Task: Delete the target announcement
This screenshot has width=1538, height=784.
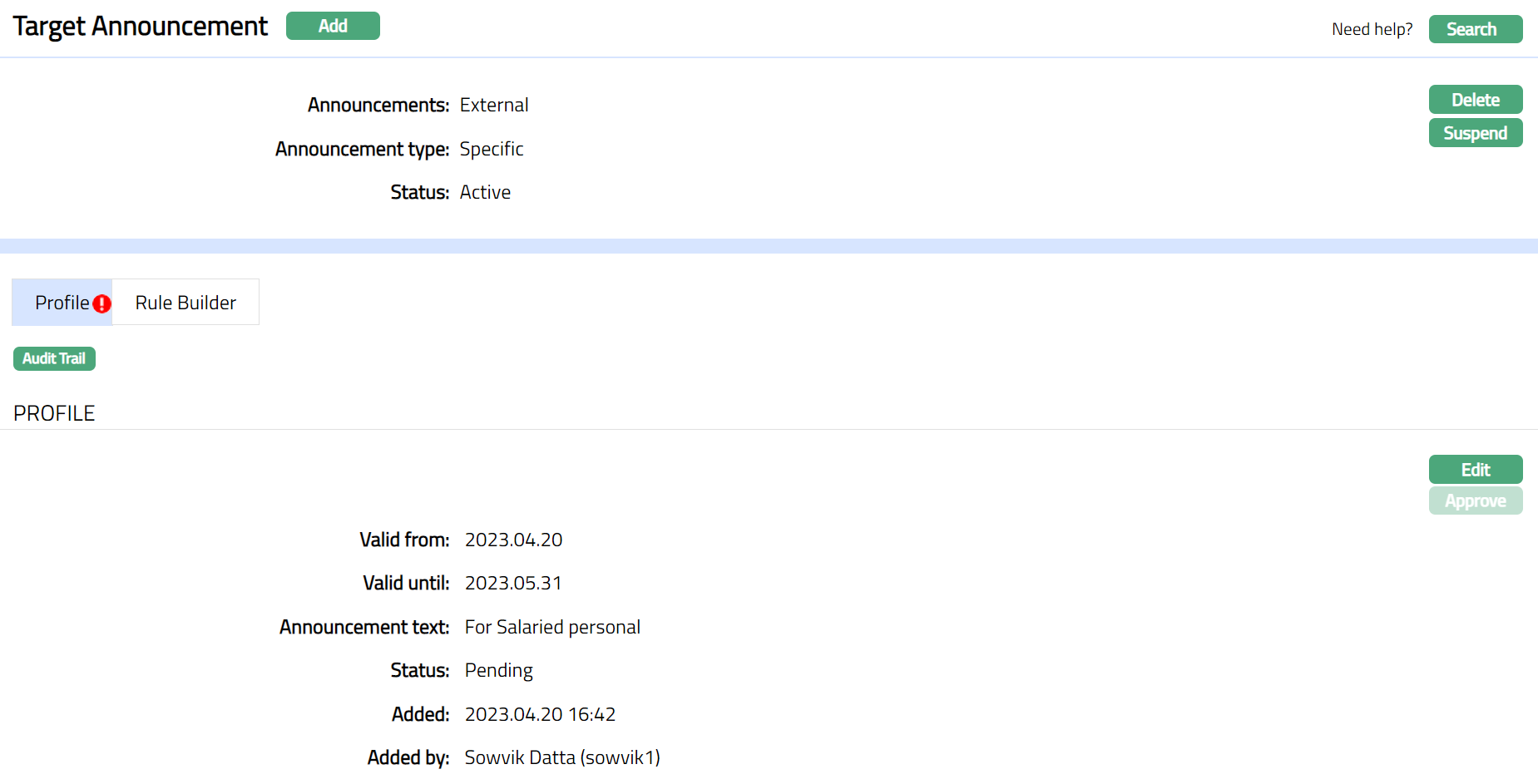Action: point(1475,100)
